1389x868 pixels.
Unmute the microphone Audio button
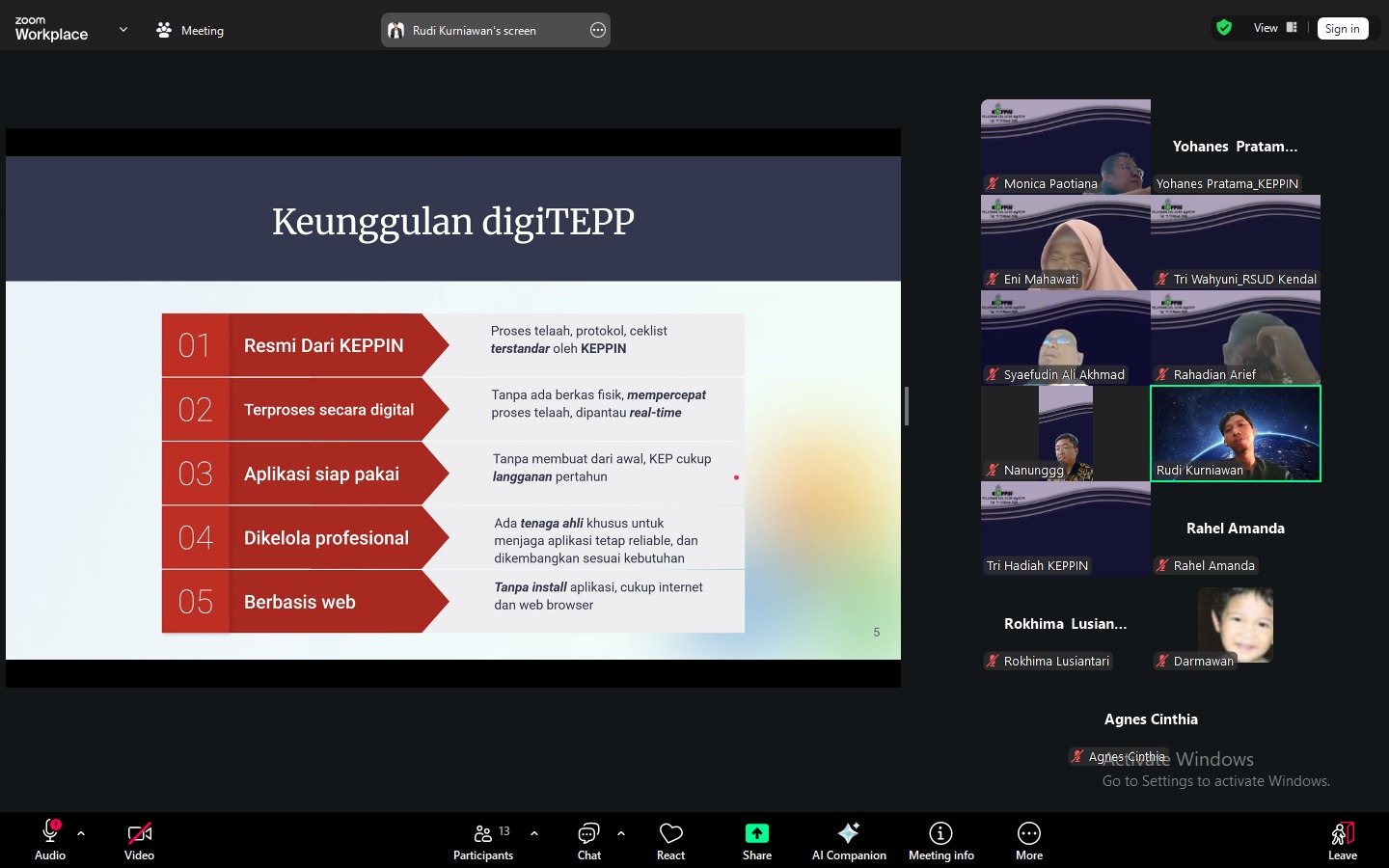click(50, 840)
